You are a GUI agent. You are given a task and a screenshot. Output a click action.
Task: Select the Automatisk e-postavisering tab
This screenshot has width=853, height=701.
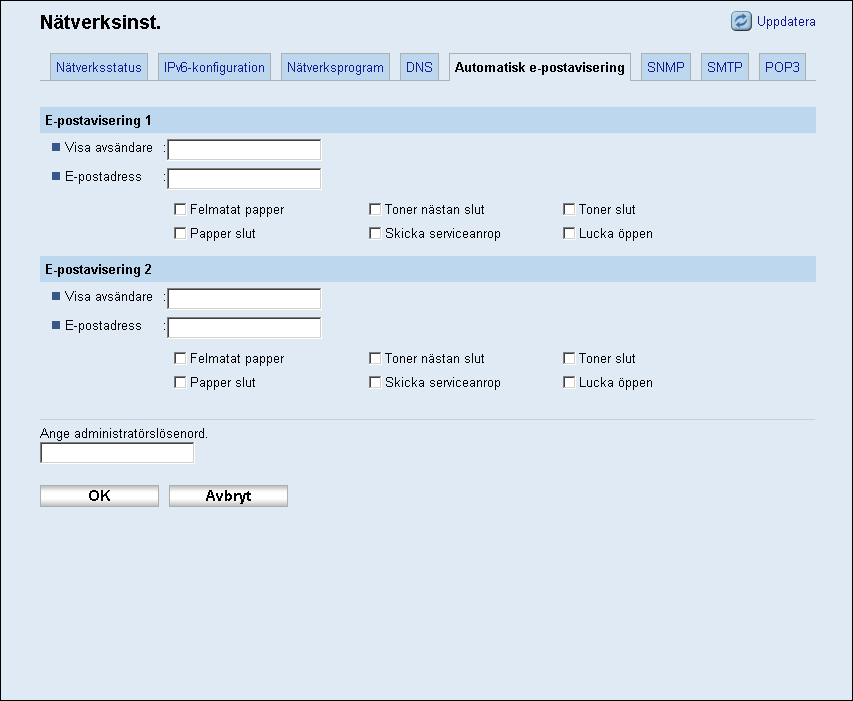pyautogui.click(x=540, y=67)
